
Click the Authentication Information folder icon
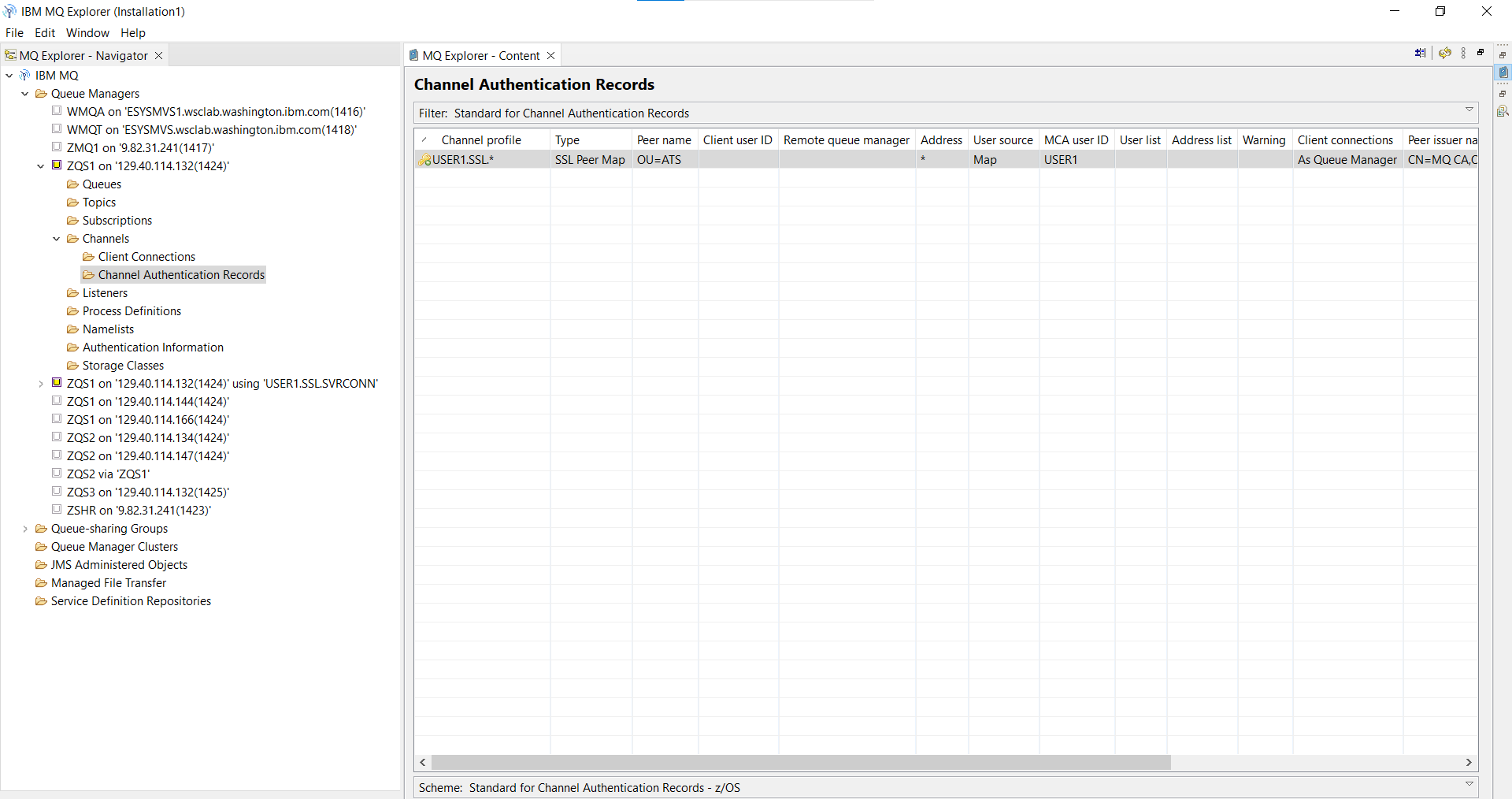tap(72, 347)
